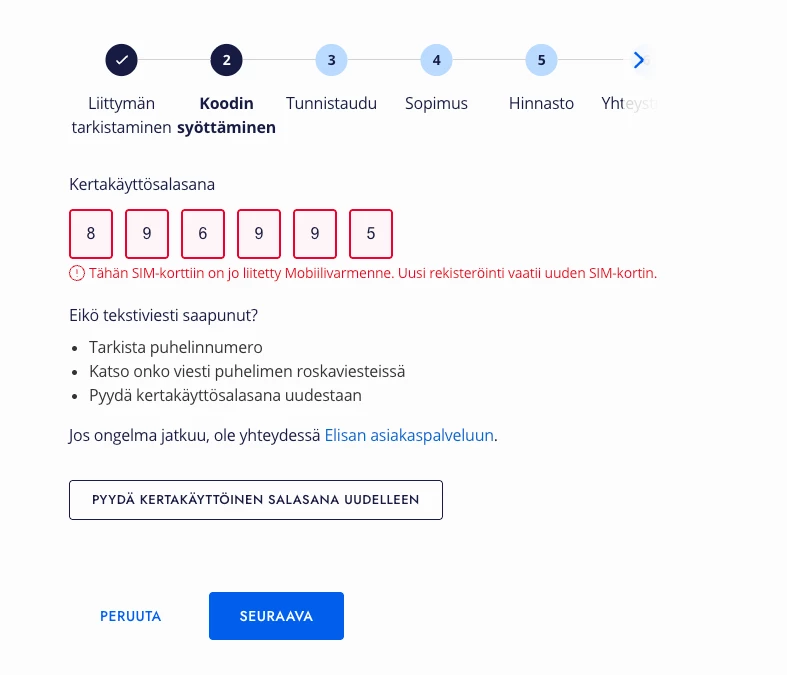
Task: Open Elisan asiakaspalveluun link
Action: 409,435
